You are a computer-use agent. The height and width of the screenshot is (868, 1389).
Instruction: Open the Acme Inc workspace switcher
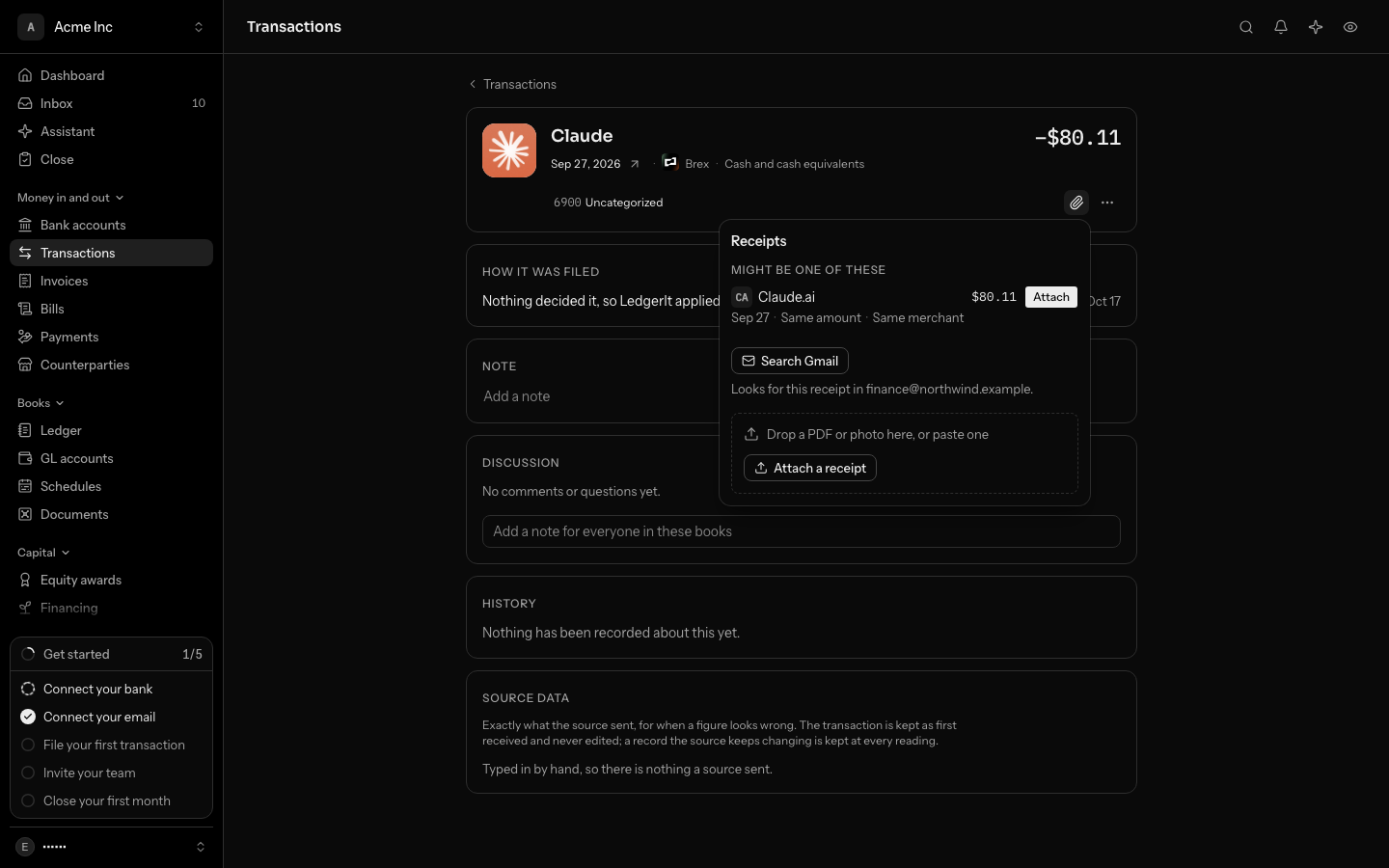click(x=111, y=27)
